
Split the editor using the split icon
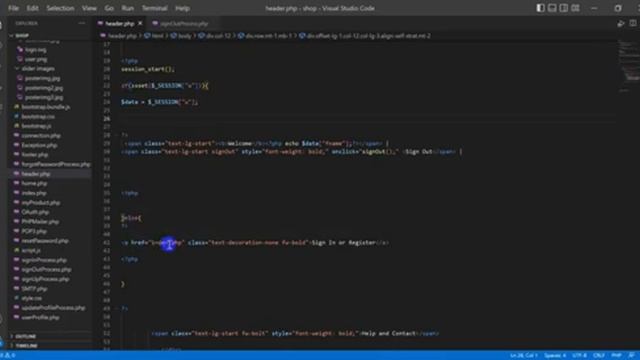(x=633, y=24)
